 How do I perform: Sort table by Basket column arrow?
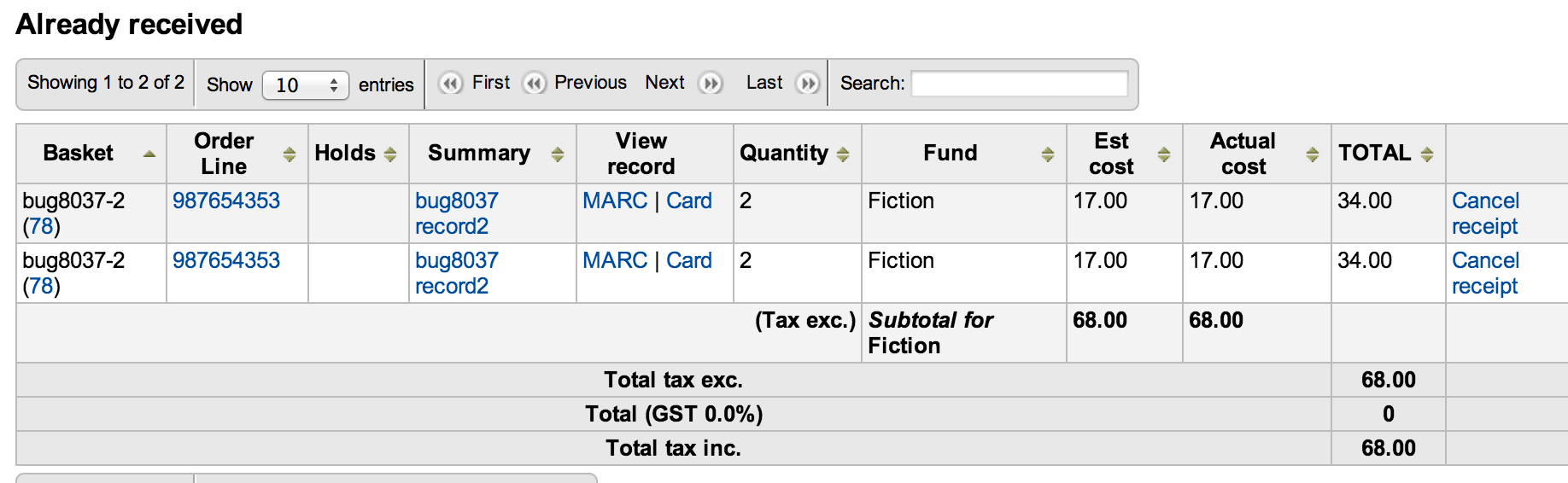[149, 154]
